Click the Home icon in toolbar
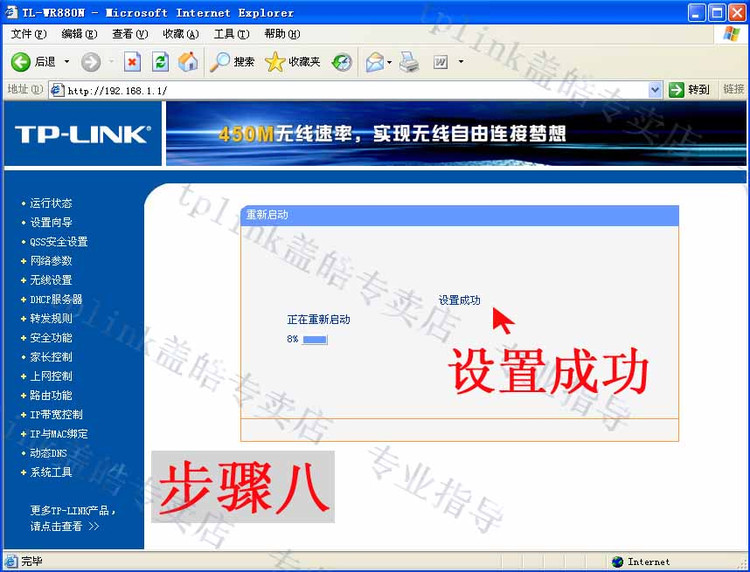The width and height of the screenshot is (750, 572). pos(188,62)
